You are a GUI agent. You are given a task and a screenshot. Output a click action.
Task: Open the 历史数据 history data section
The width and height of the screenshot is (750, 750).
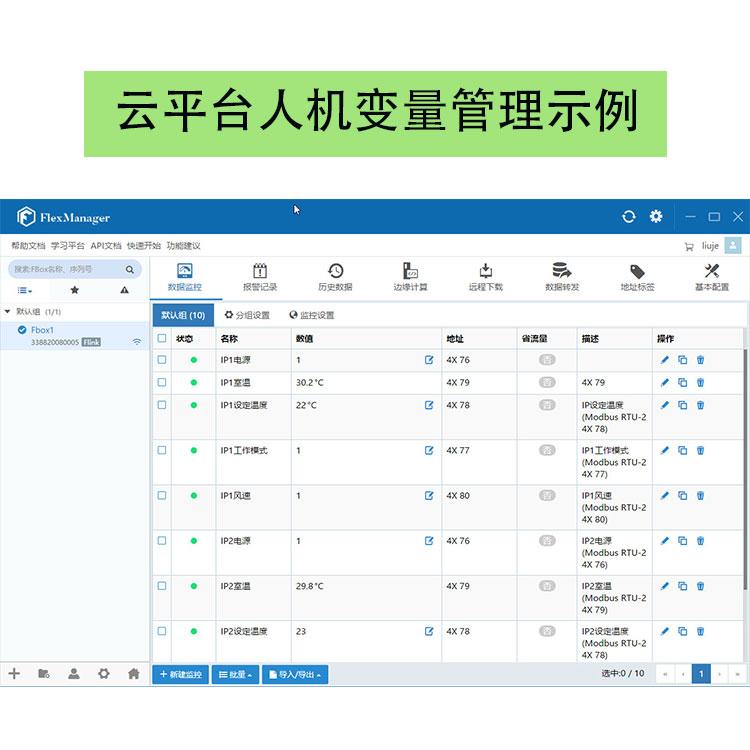pyautogui.click(x=335, y=277)
